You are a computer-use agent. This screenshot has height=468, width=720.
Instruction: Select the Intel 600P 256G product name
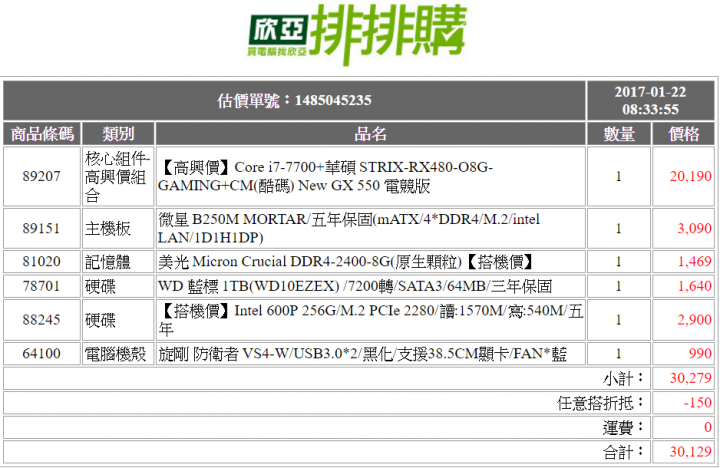click(371, 320)
